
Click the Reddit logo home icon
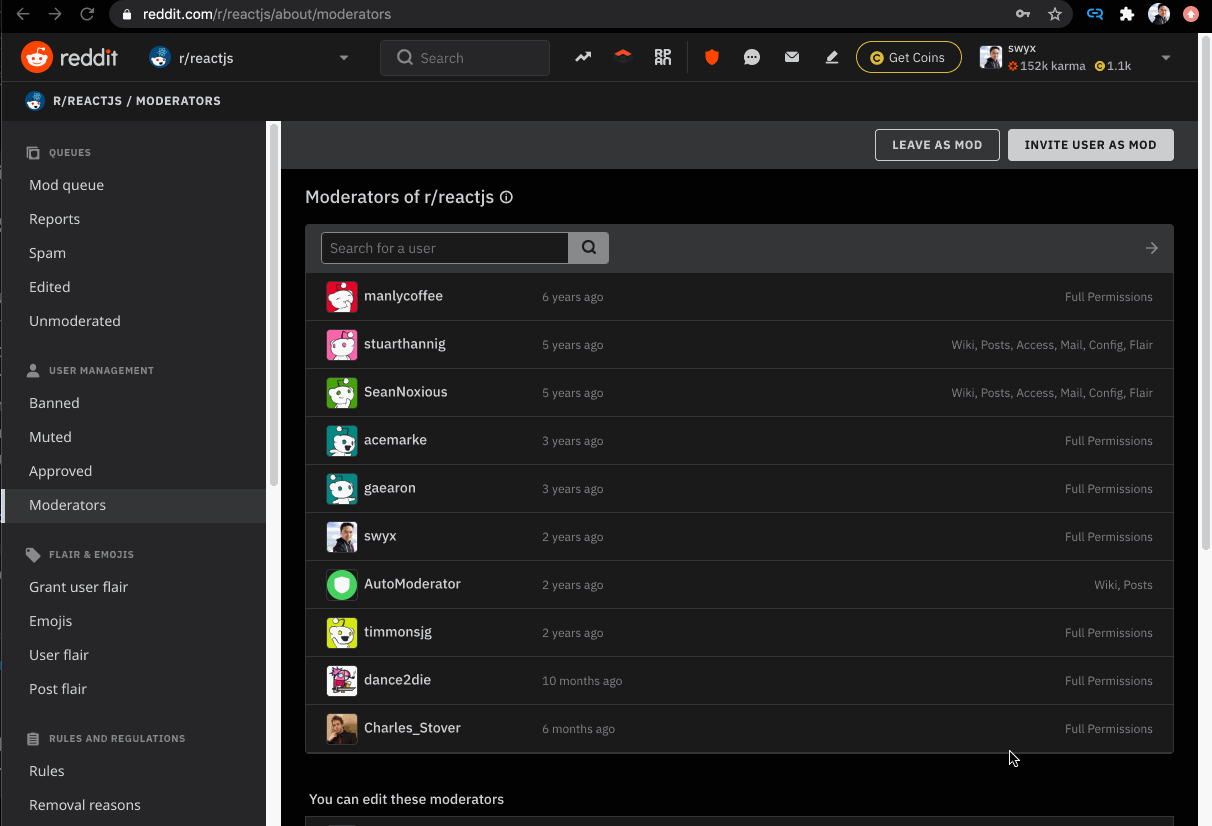point(38,58)
